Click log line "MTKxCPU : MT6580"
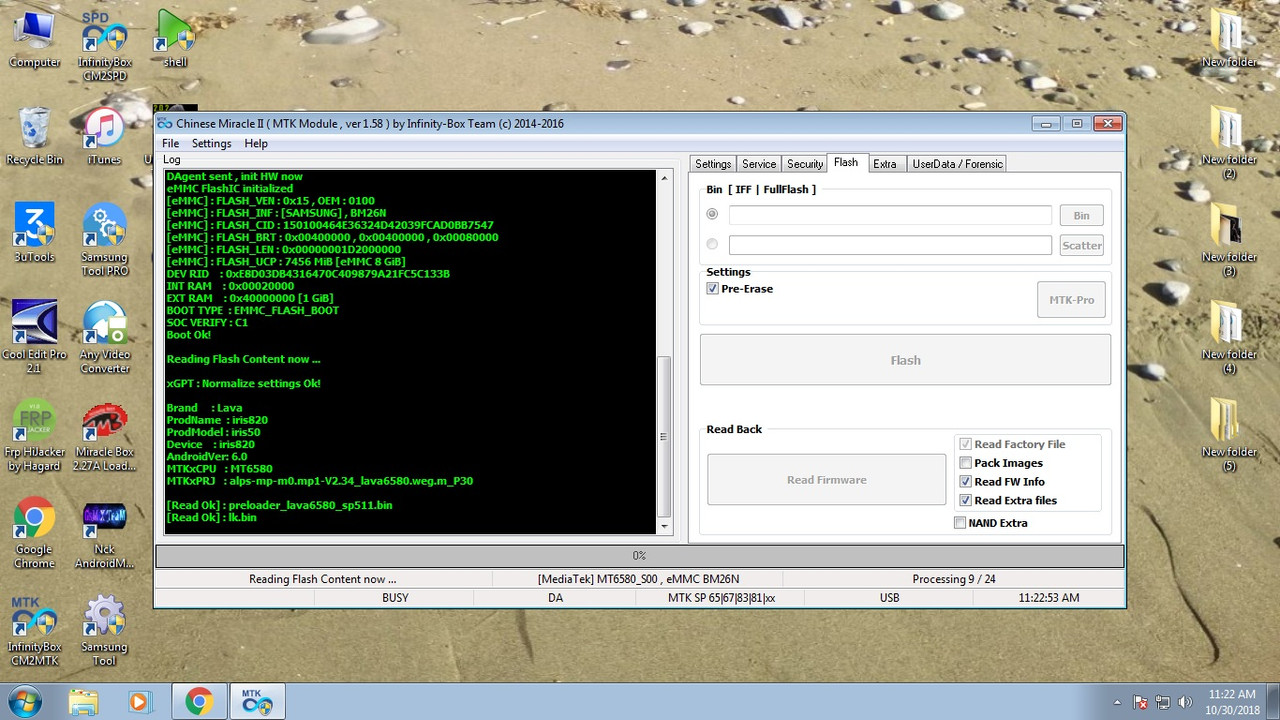This screenshot has width=1280, height=720. [219, 469]
